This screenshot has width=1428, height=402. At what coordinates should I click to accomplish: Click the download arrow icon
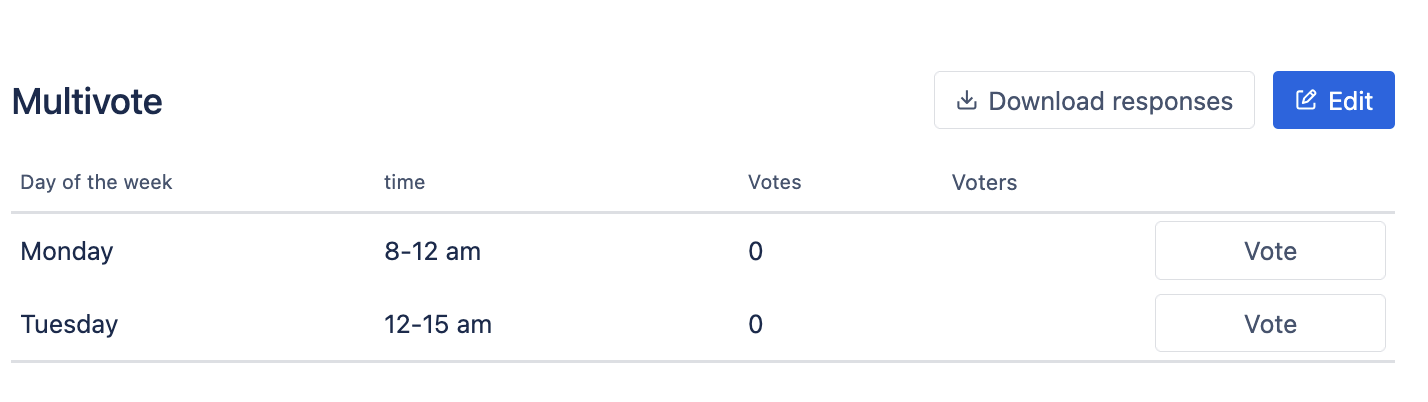[x=966, y=101]
